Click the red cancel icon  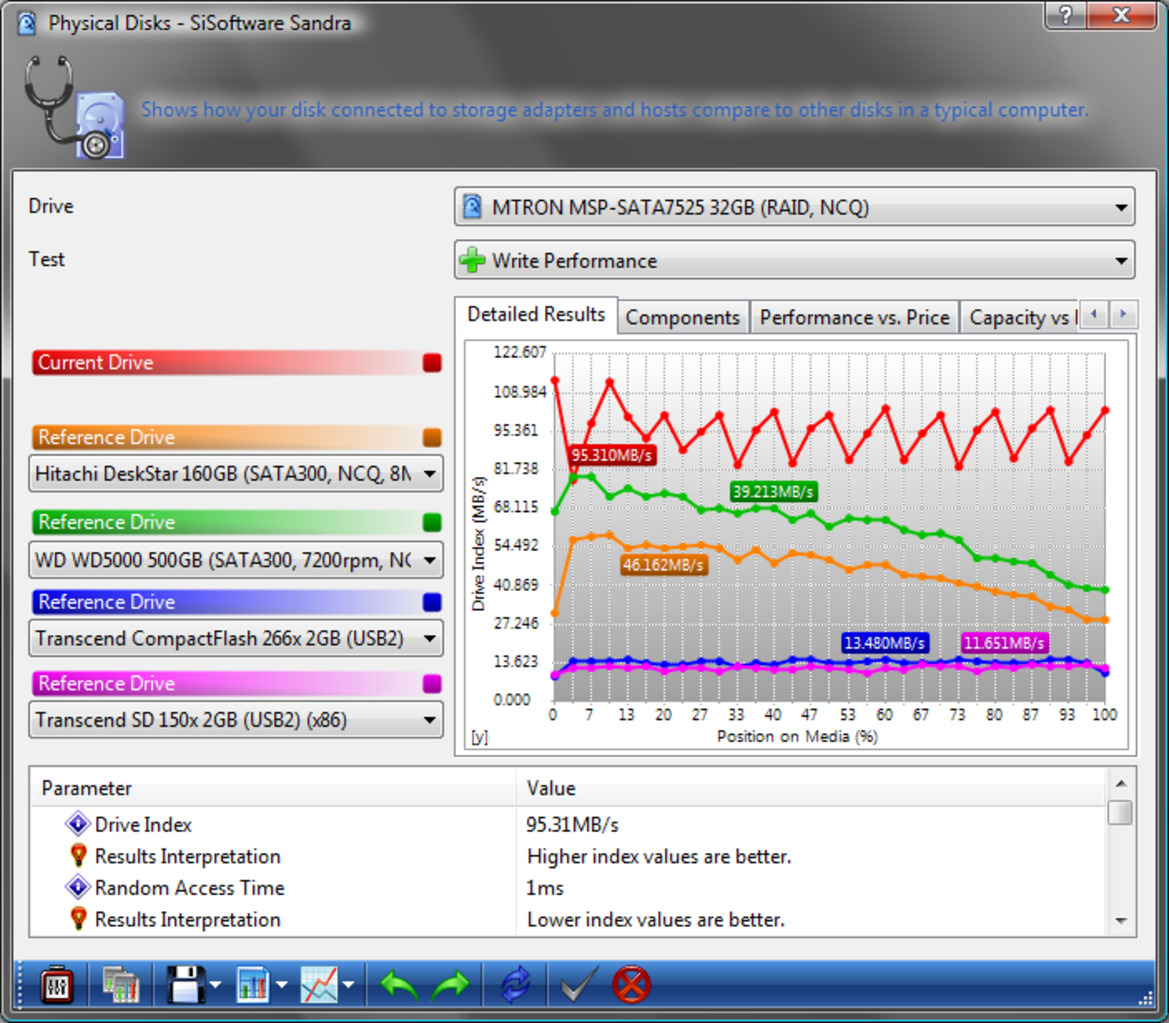[631, 986]
